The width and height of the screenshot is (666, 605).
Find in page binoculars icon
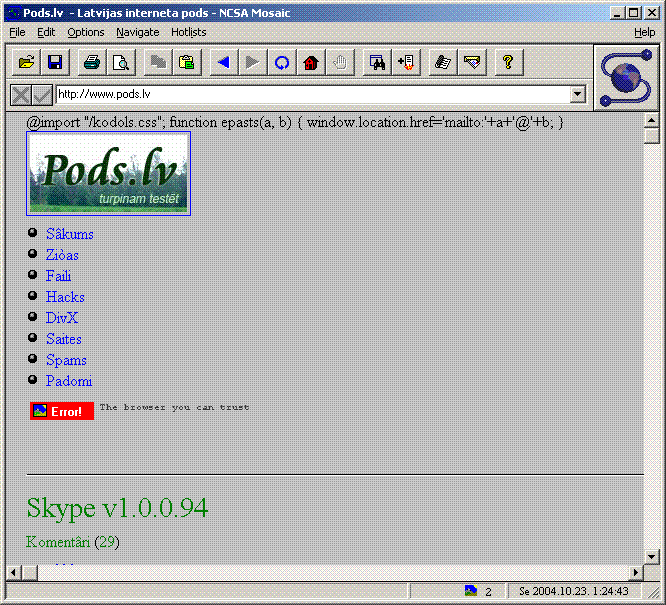click(377, 62)
